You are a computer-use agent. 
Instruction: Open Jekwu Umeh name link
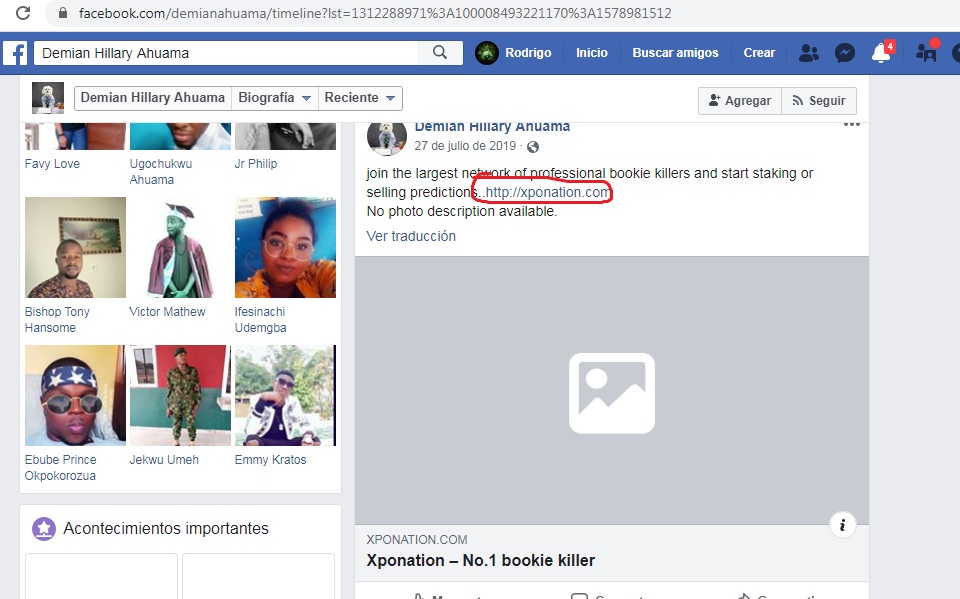164,460
